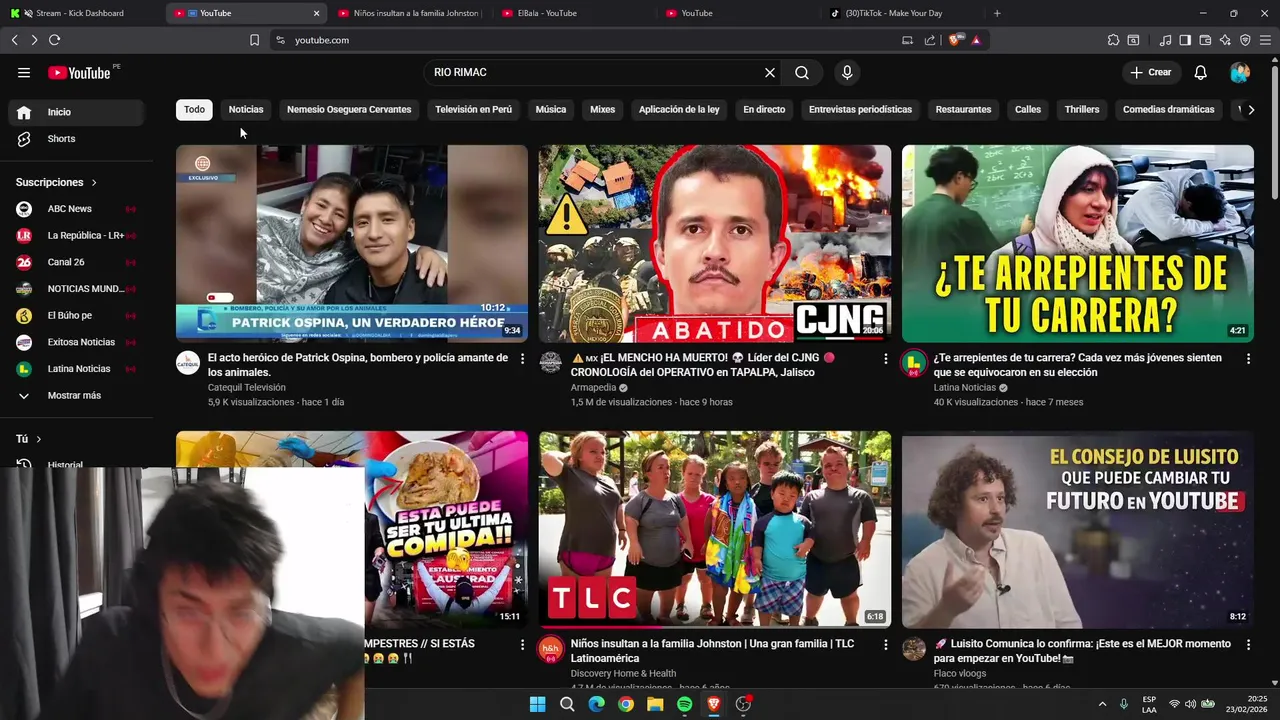
Task: Open Canal 26 subscription
Action: [76, 262]
